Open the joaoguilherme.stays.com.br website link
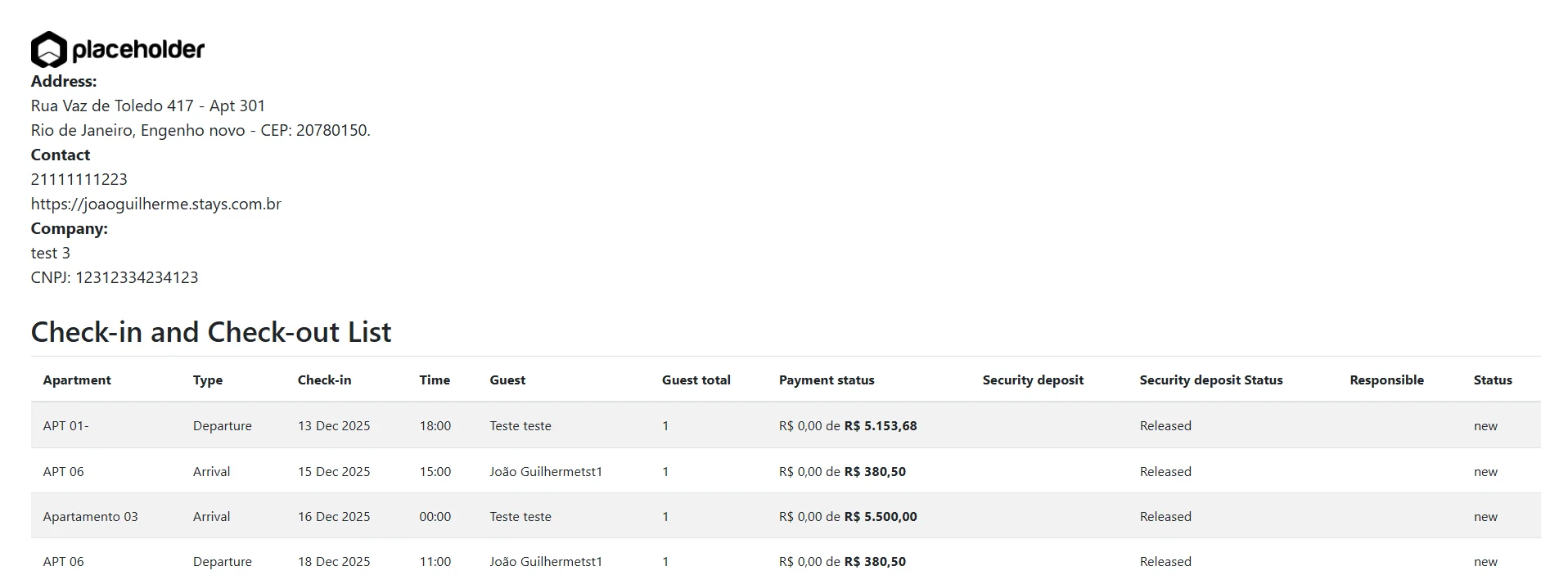This screenshot has width=1568, height=584. click(155, 204)
